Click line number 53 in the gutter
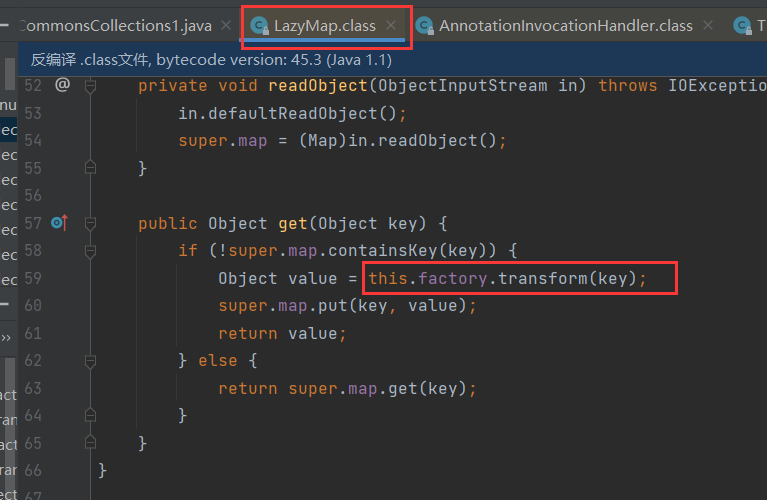The width and height of the screenshot is (767, 500). (x=33, y=114)
